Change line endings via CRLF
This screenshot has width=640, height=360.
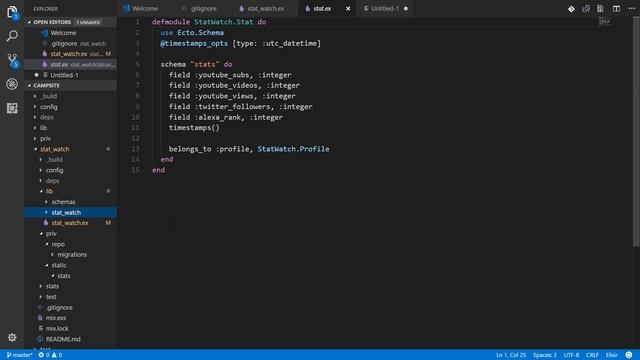(592, 355)
